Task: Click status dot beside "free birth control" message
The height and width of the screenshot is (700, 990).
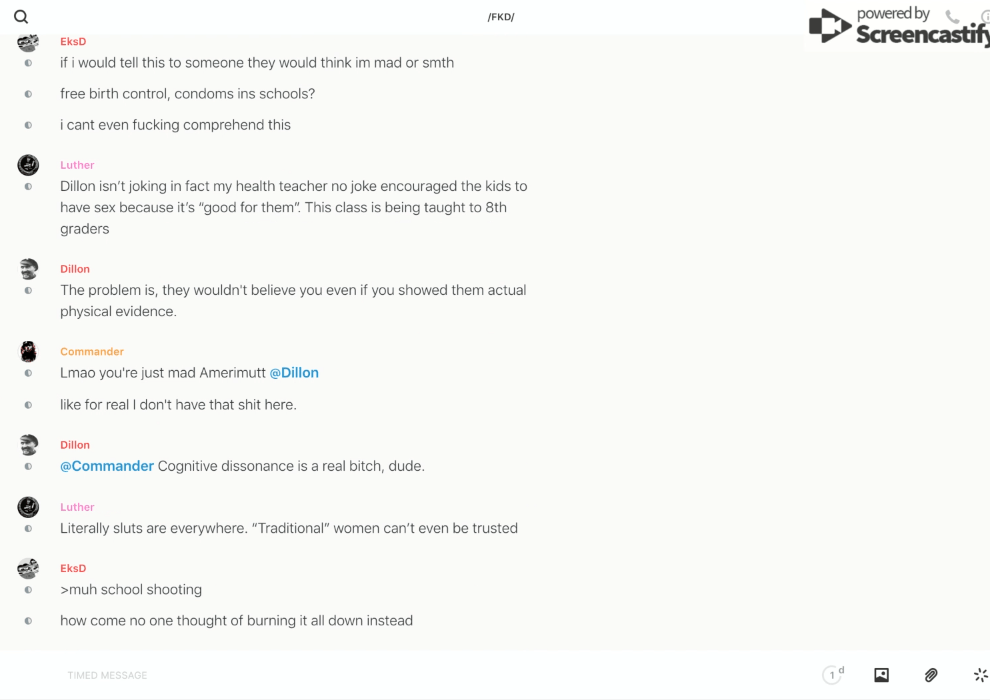Action: (x=28, y=94)
